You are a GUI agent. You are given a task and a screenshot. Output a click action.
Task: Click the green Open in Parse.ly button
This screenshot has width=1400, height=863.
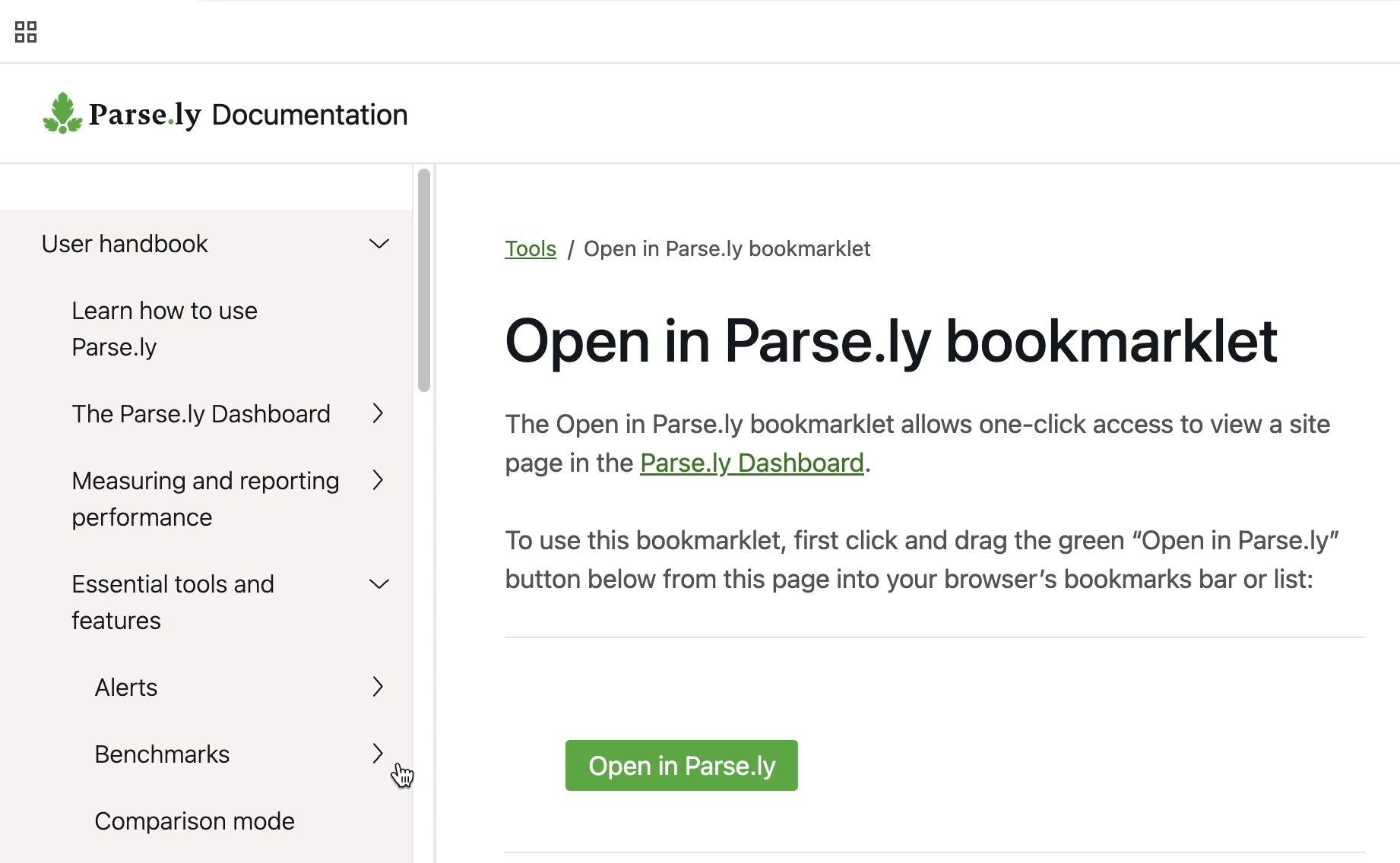pyautogui.click(x=682, y=766)
